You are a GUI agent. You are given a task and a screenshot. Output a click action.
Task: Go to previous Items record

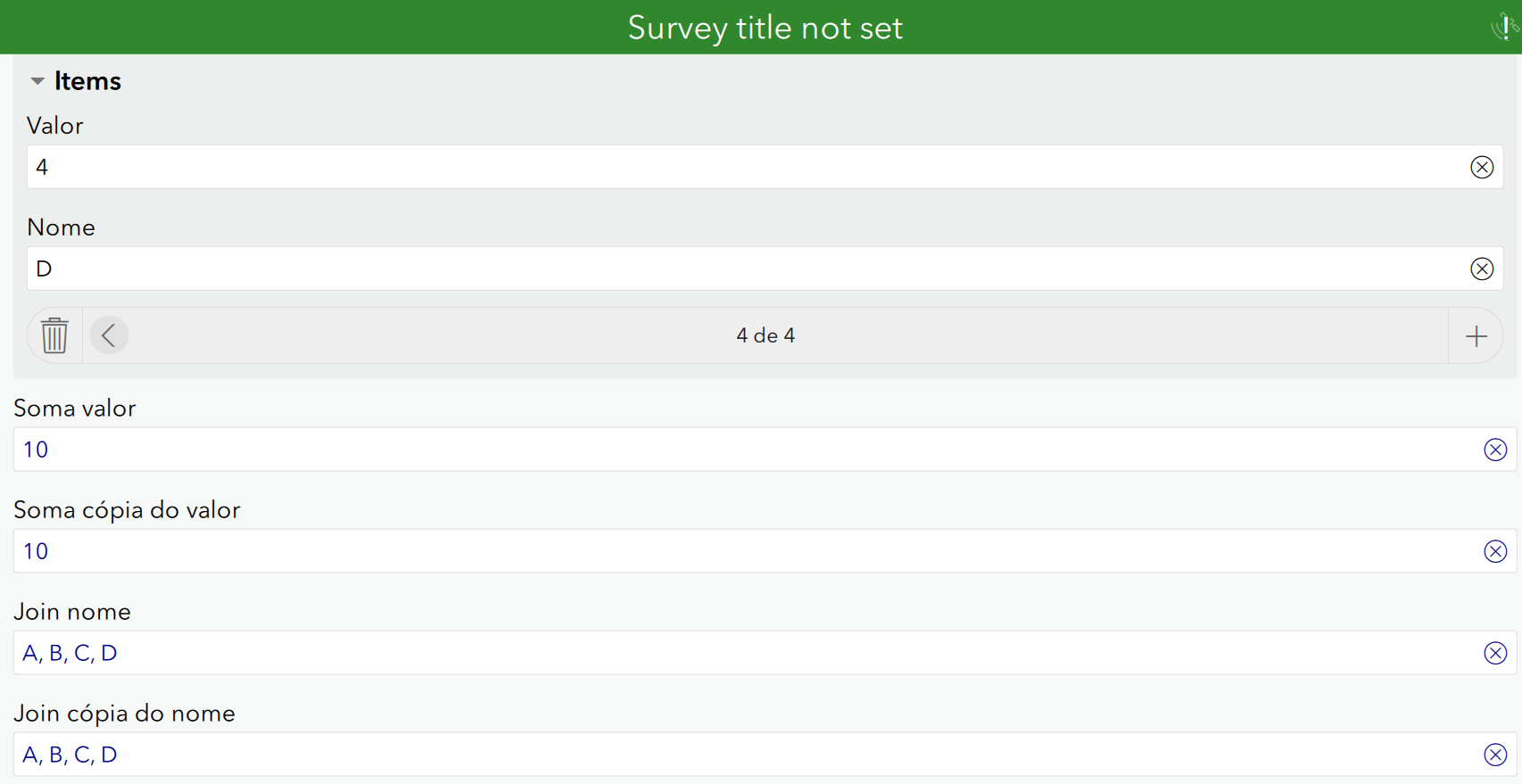[x=109, y=335]
